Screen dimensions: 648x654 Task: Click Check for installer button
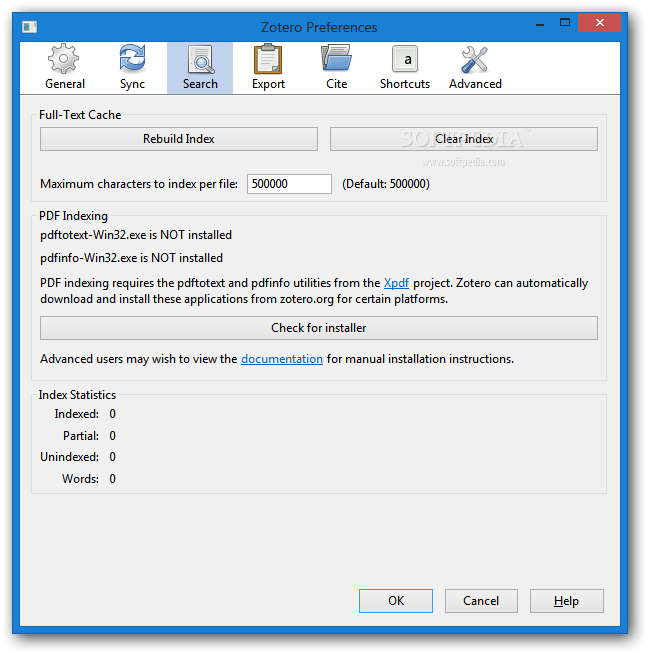[319, 328]
